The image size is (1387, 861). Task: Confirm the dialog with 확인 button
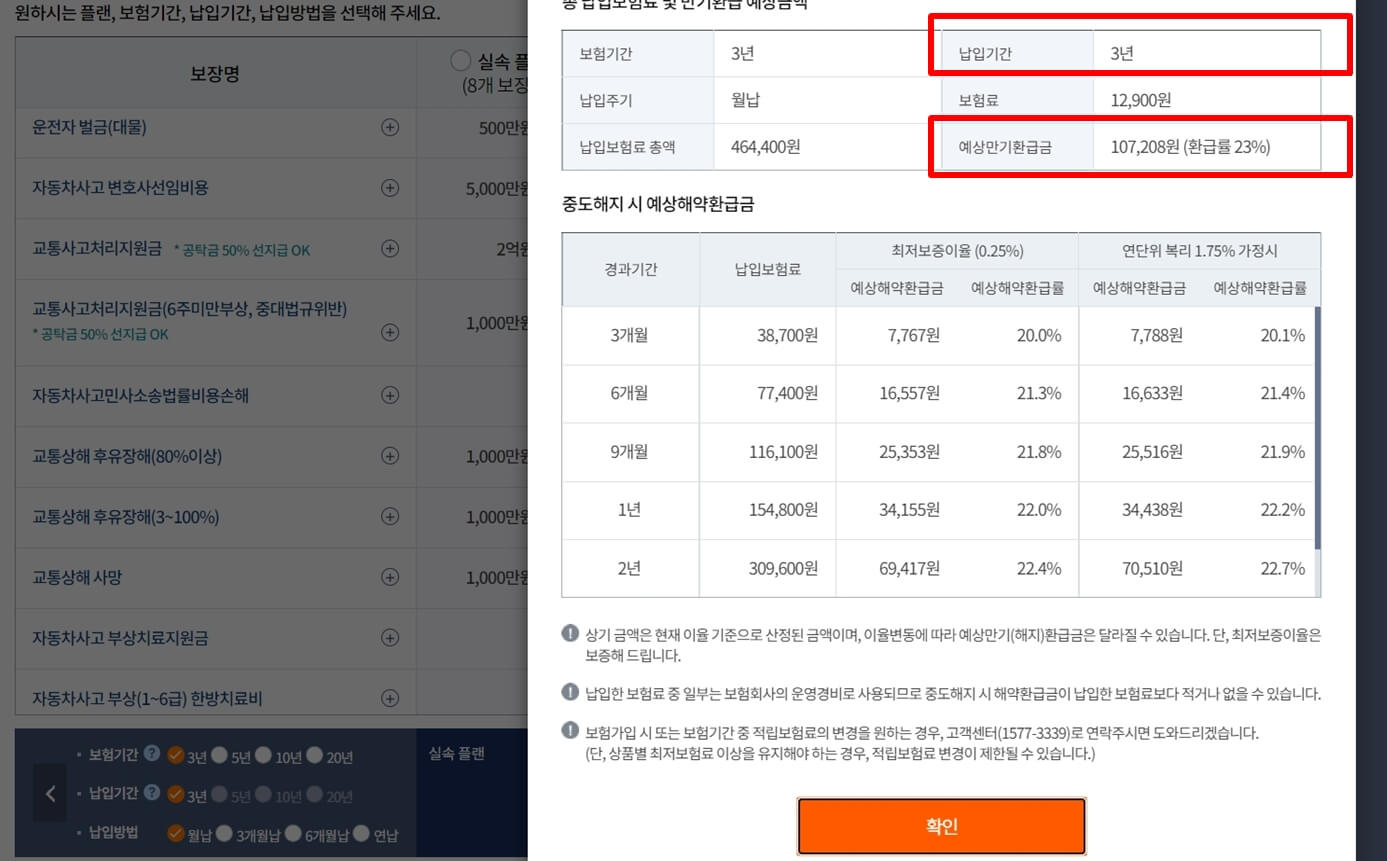(x=941, y=826)
